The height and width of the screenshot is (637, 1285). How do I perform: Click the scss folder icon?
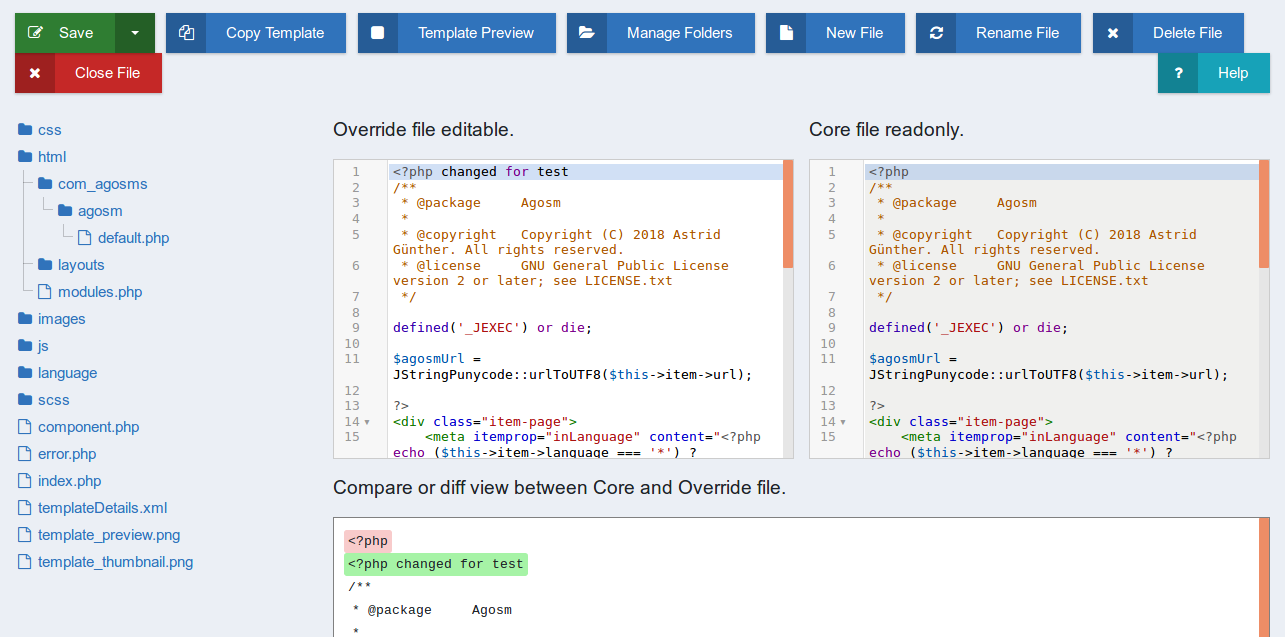[25, 400]
